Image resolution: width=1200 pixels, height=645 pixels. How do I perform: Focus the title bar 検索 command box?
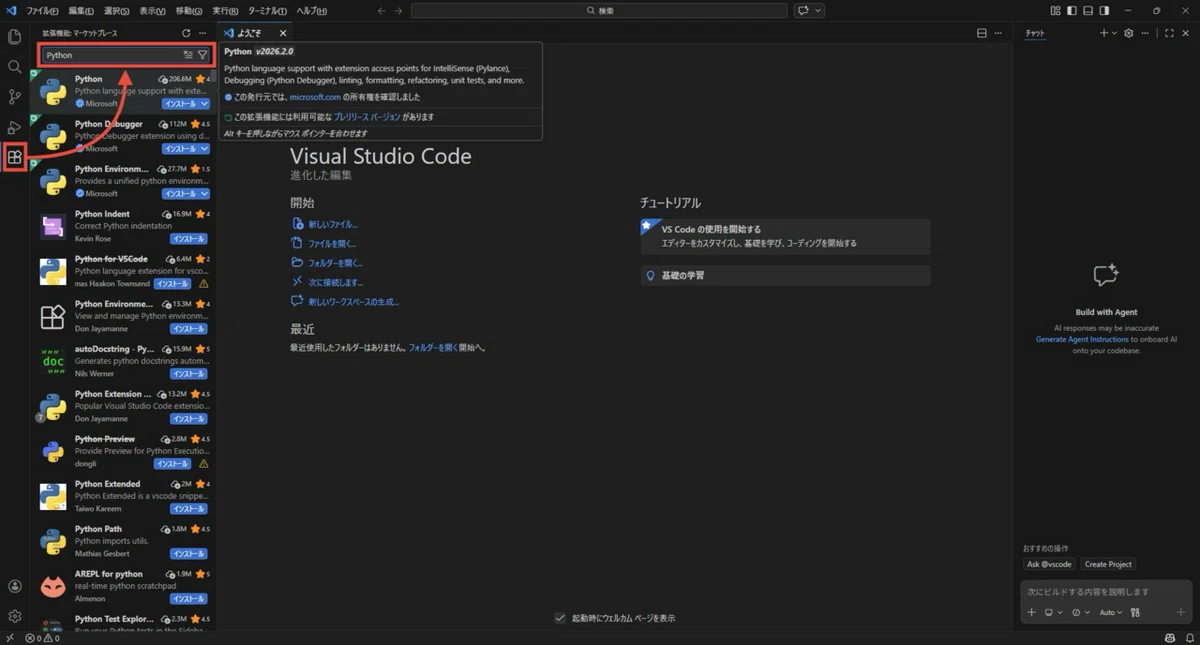tap(600, 10)
